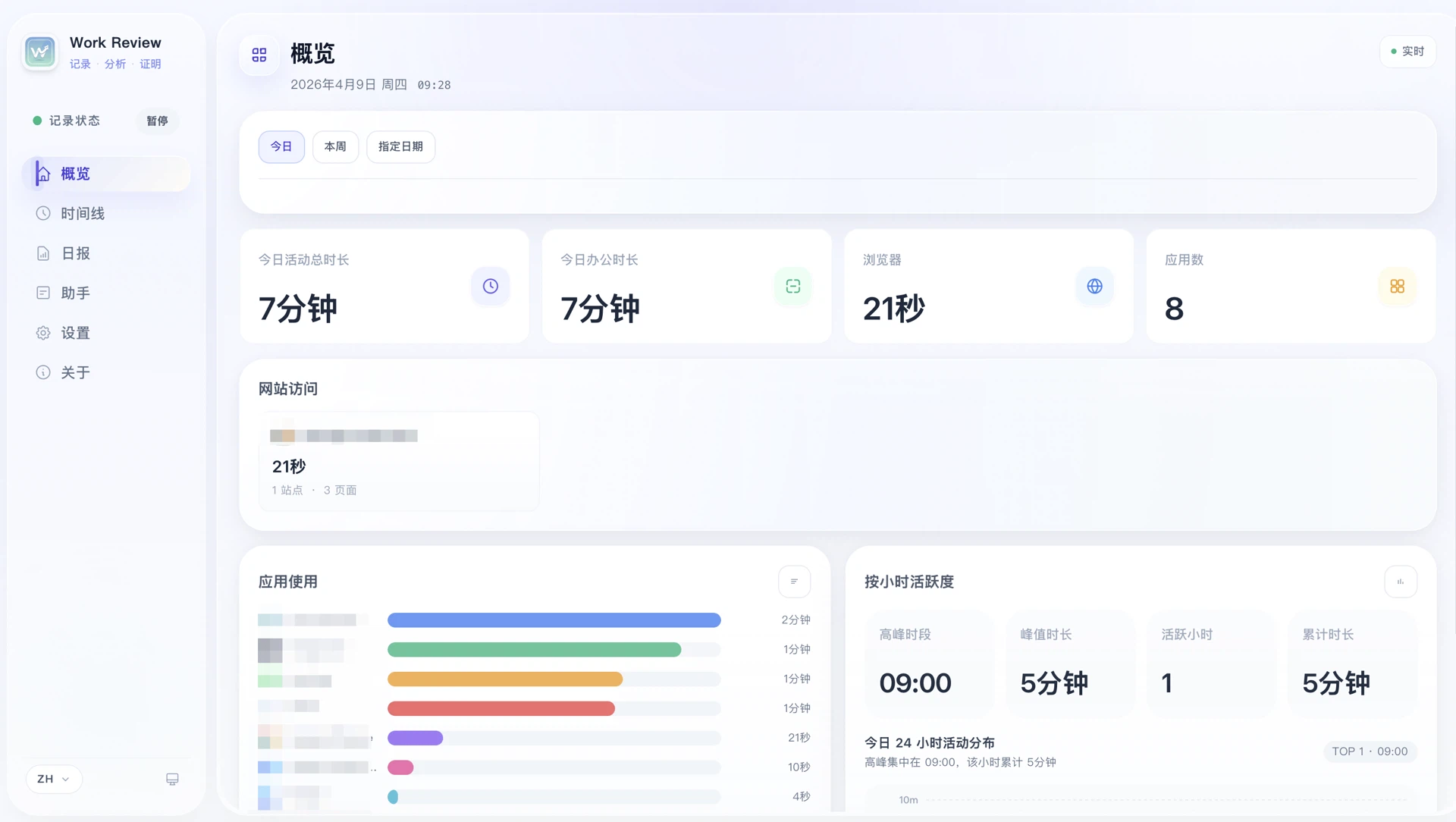Click the 网站访问 section heading
This screenshot has width=1456, height=822.
(x=288, y=389)
